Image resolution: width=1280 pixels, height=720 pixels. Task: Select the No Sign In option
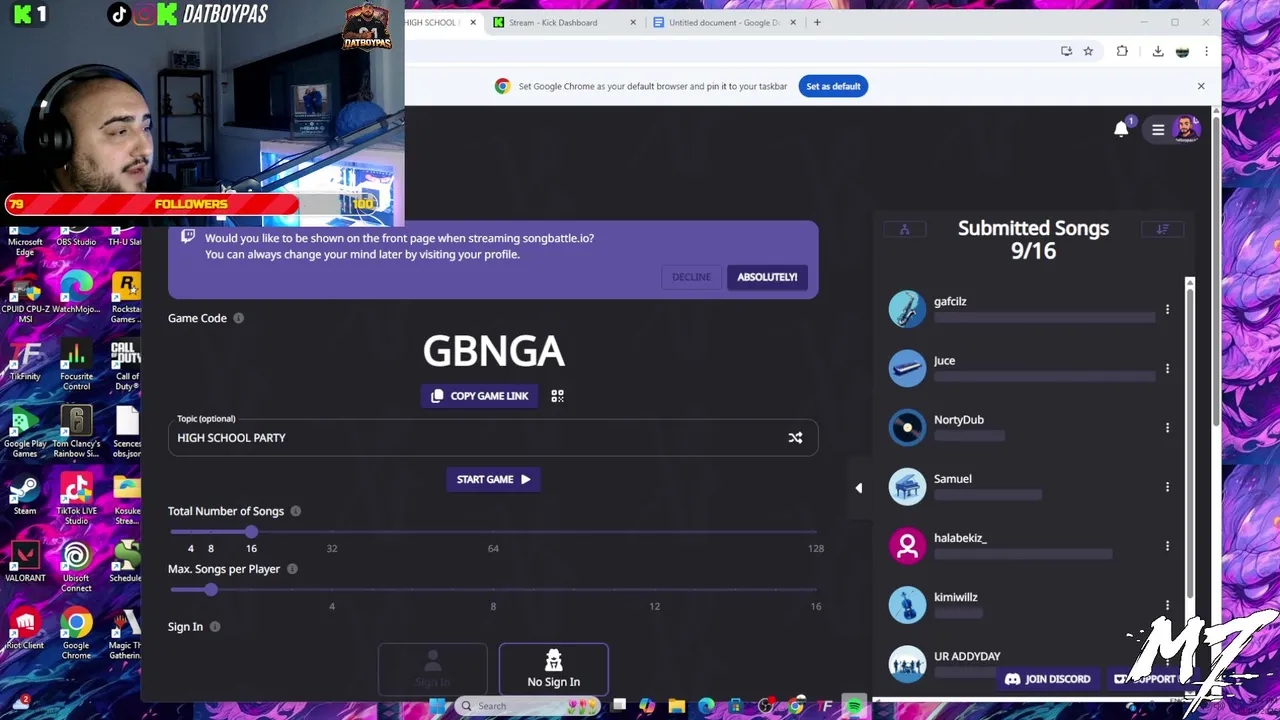553,668
